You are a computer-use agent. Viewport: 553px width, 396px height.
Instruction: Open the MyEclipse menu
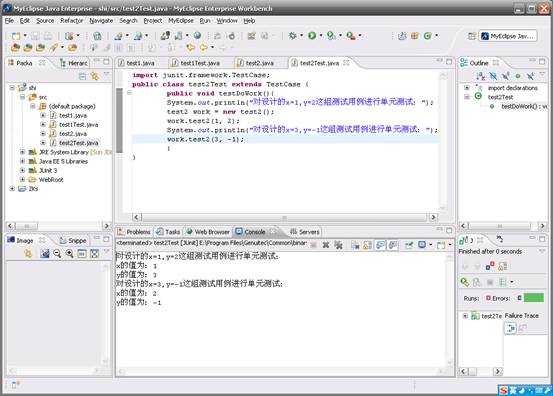click(181, 21)
